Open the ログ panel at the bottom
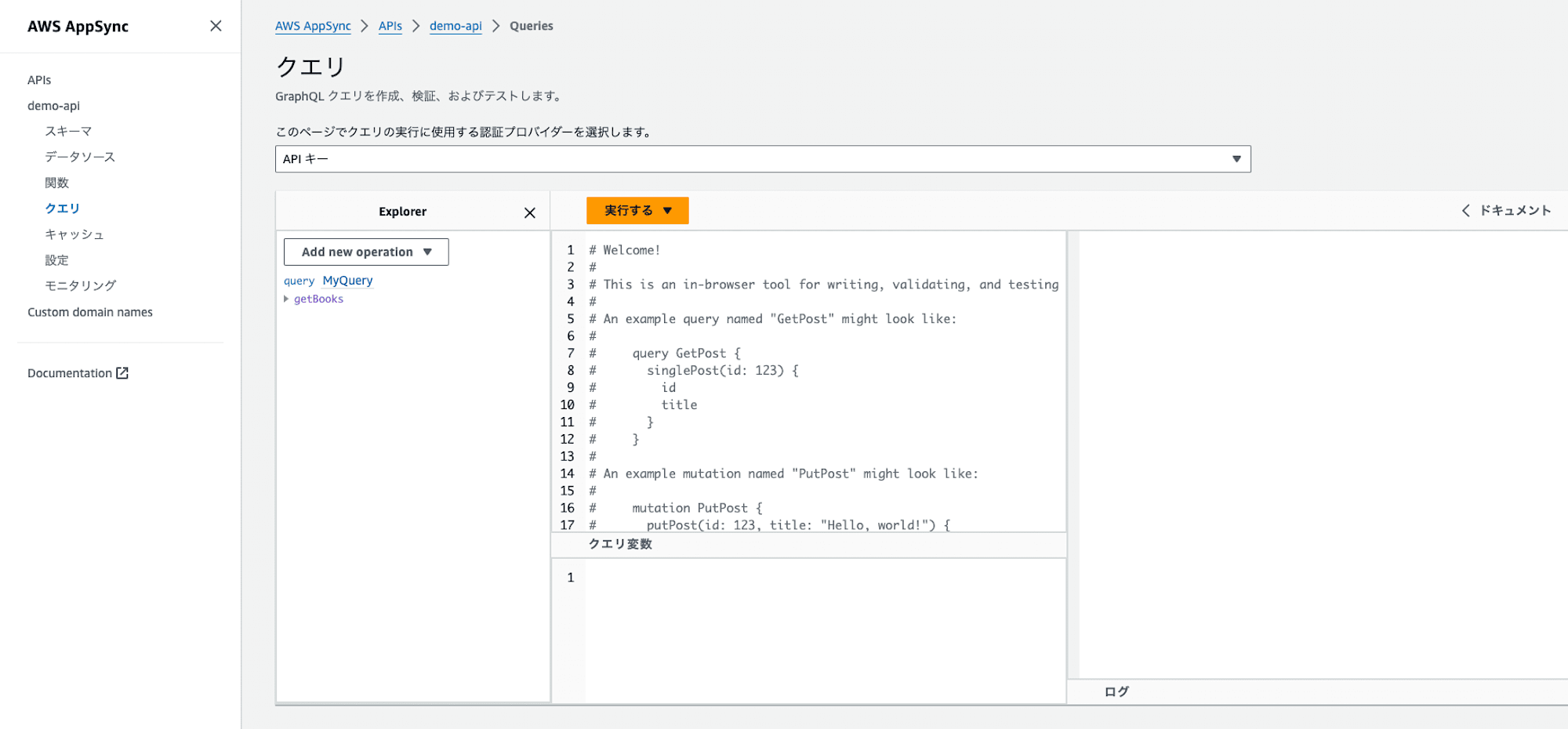This screenshot has height=729, width=1568. point(1116,691)
